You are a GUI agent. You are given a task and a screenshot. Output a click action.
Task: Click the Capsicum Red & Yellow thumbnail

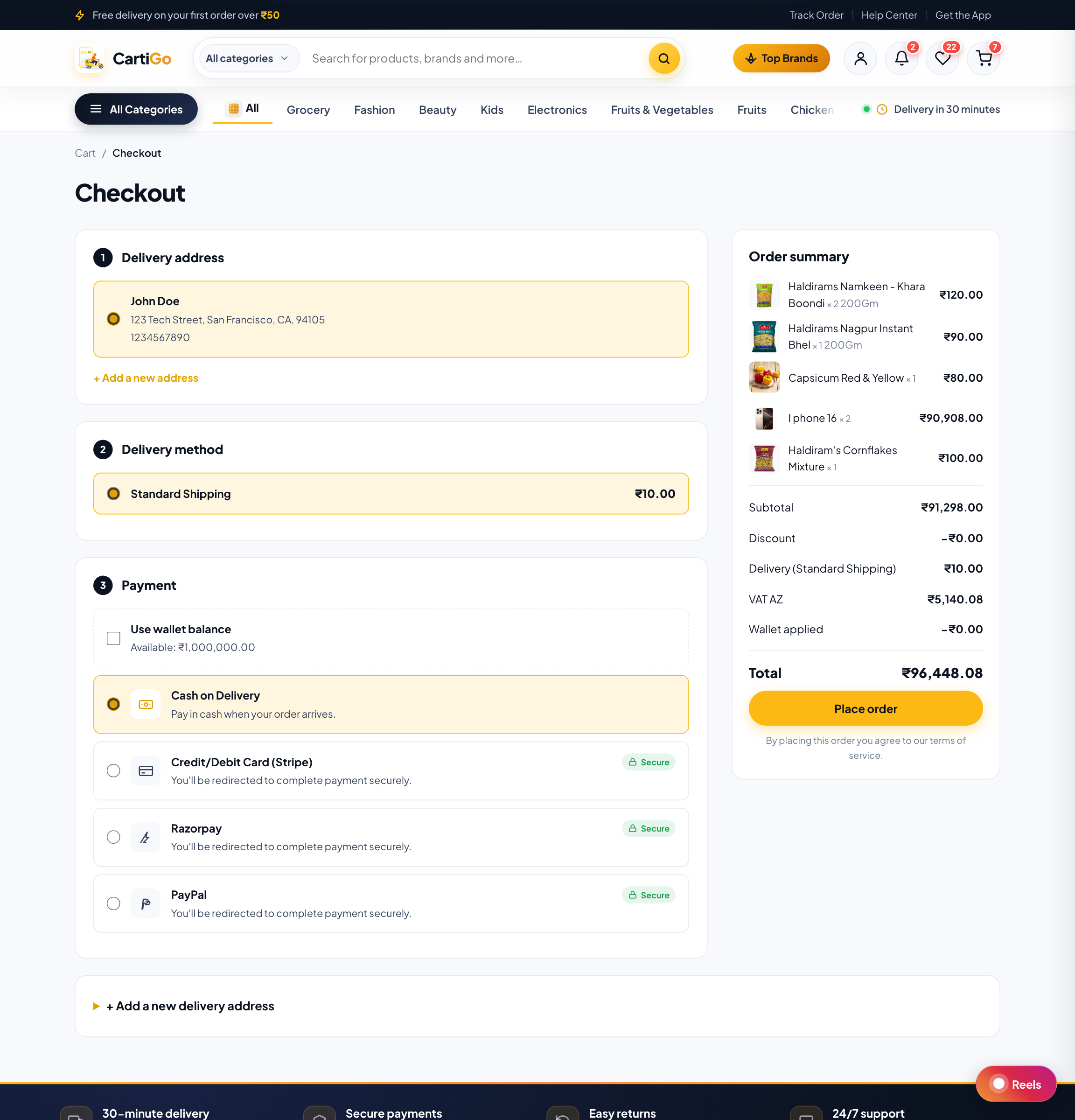[764, 377]
